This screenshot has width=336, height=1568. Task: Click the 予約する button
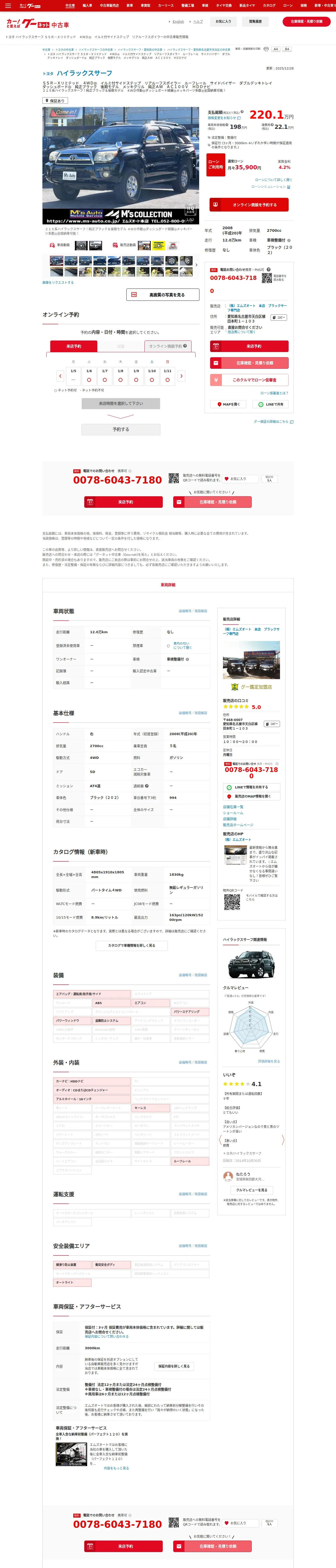click(x=121, y=429)
